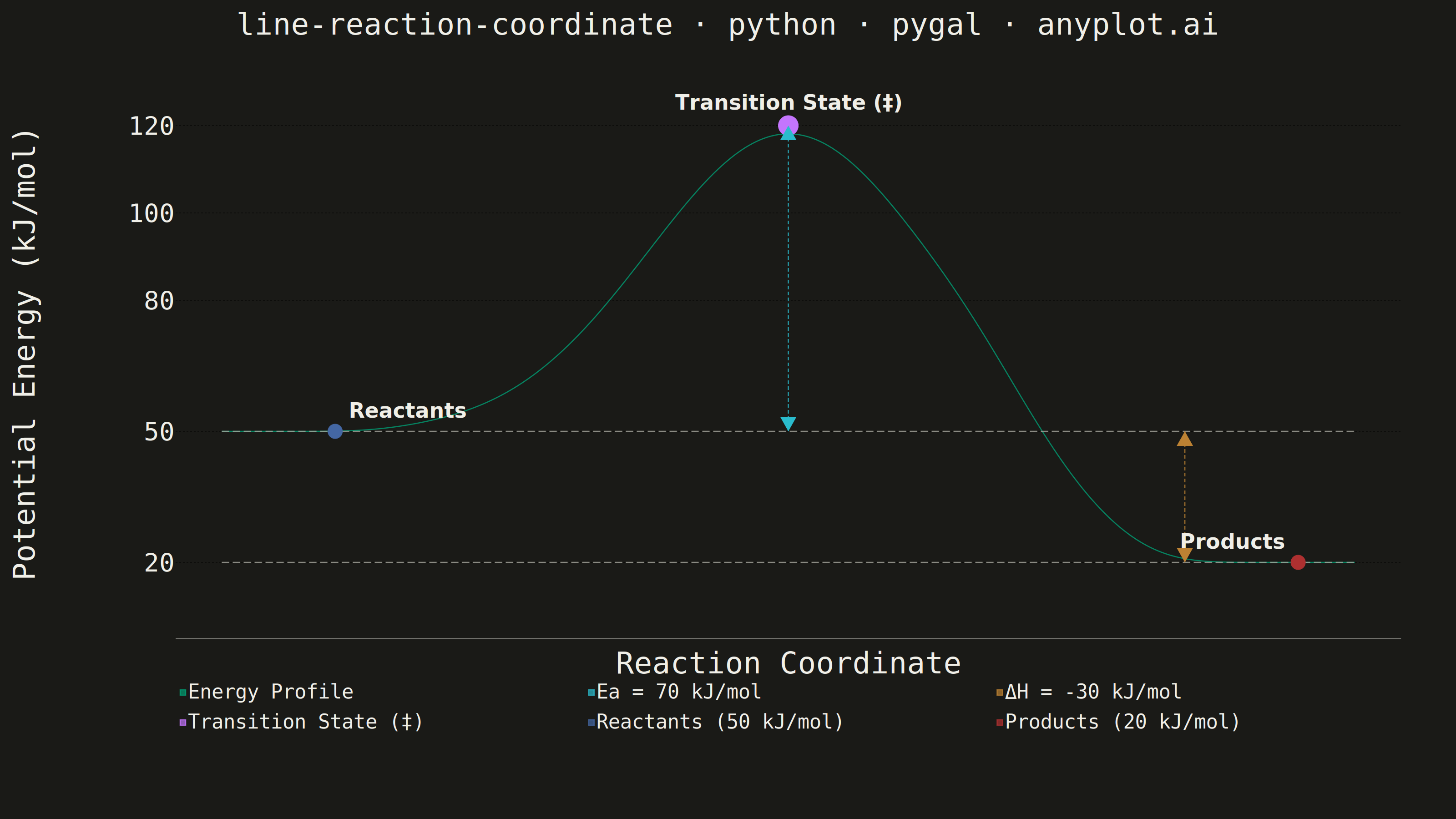The height and width of the screenshot is (819, 1456).
Task: Click the Reaction Coordinate axis title
Action: pyautogui.click(x=788, y=663)
